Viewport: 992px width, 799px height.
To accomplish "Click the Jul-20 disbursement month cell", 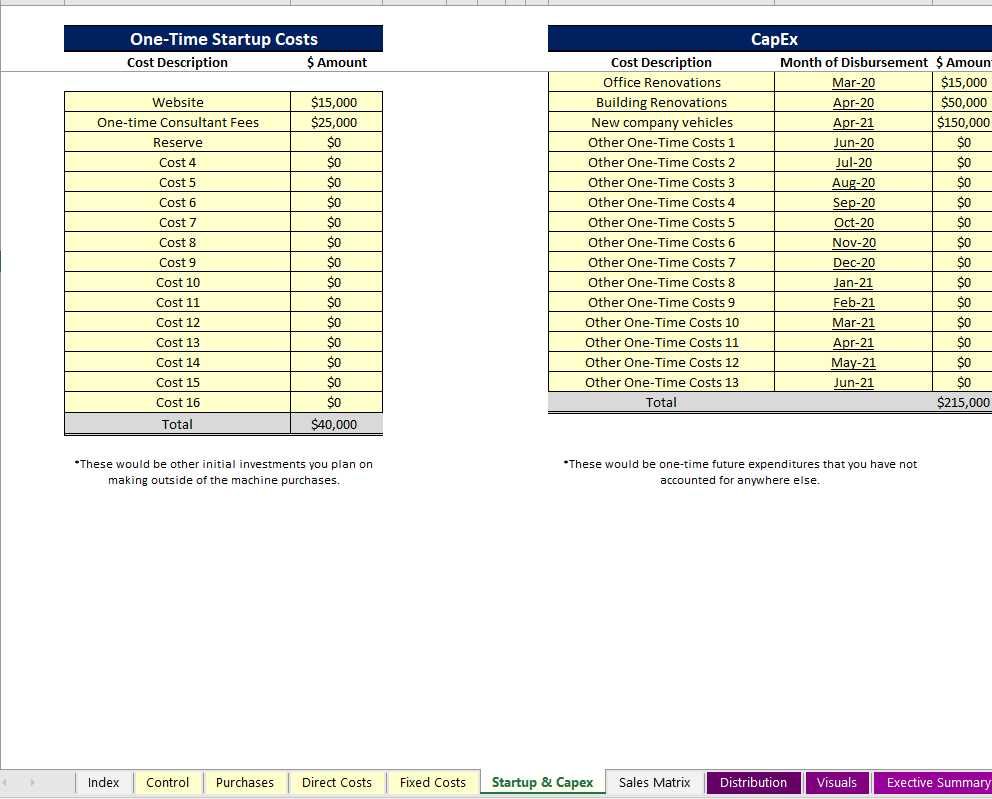I will pyautogui.click(x=853, y=163).
